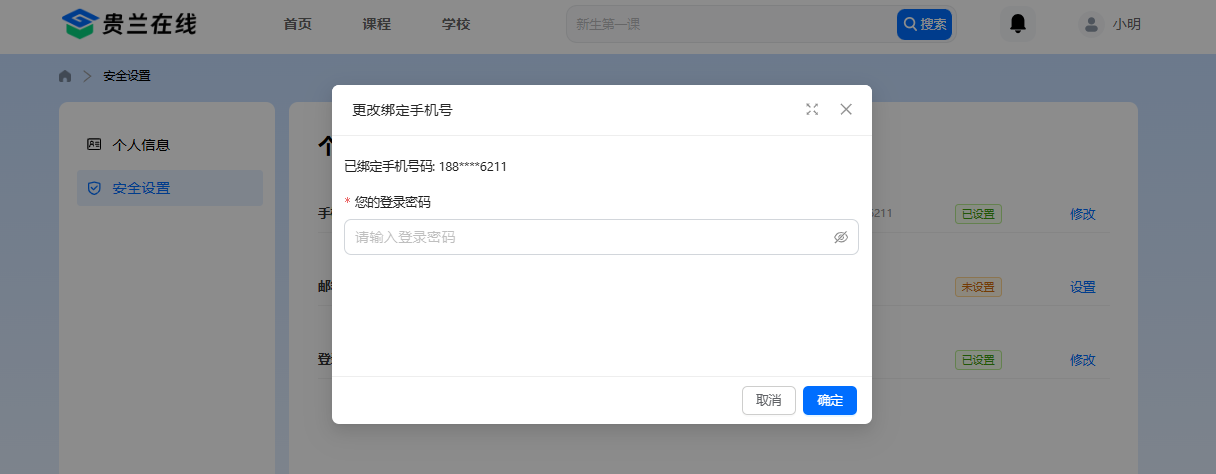Close the 更改绑定手机号 dialog
The height and width of the screenshot is (474, 1216).
point(846,110)
